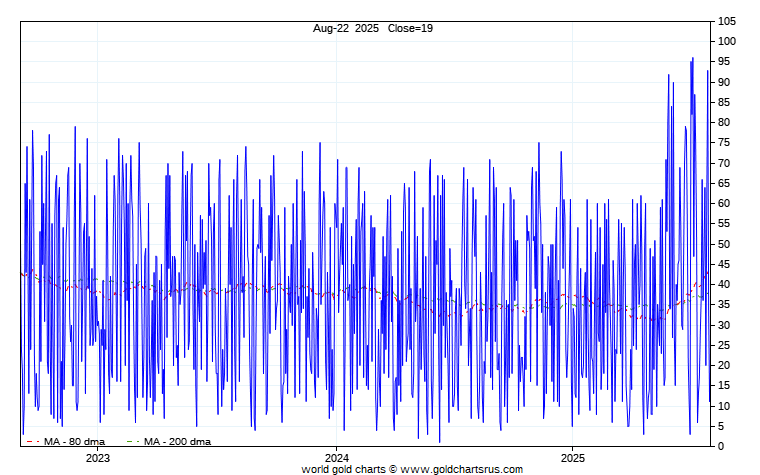
Task: Click the 20 y-axis label
Action: [724, 365]
